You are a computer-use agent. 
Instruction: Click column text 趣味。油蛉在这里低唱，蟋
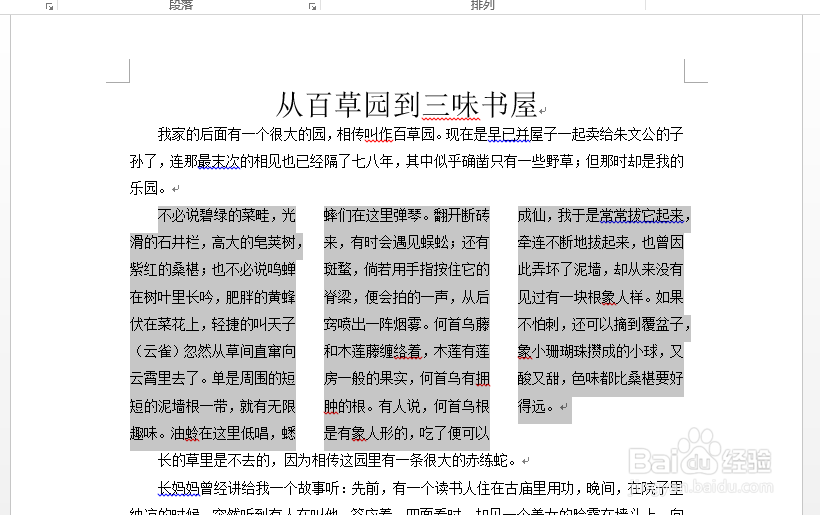tap(212, 433)
